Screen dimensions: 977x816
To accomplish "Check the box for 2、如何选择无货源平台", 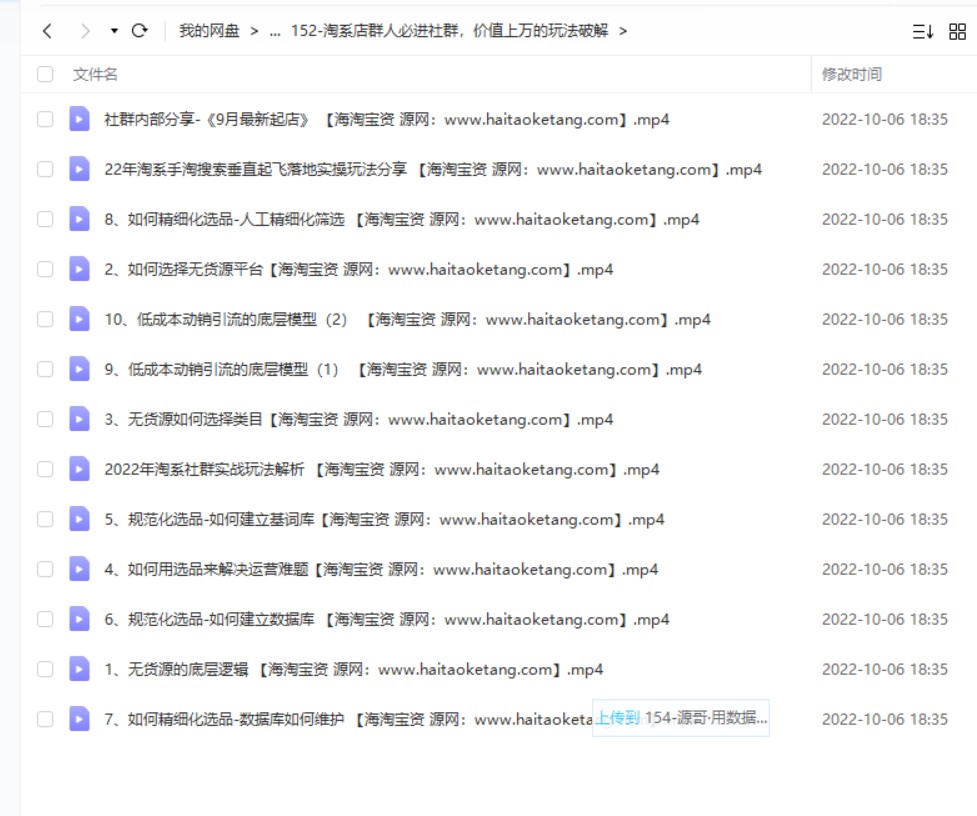I will pyautogui.click(x=45, y=269).
